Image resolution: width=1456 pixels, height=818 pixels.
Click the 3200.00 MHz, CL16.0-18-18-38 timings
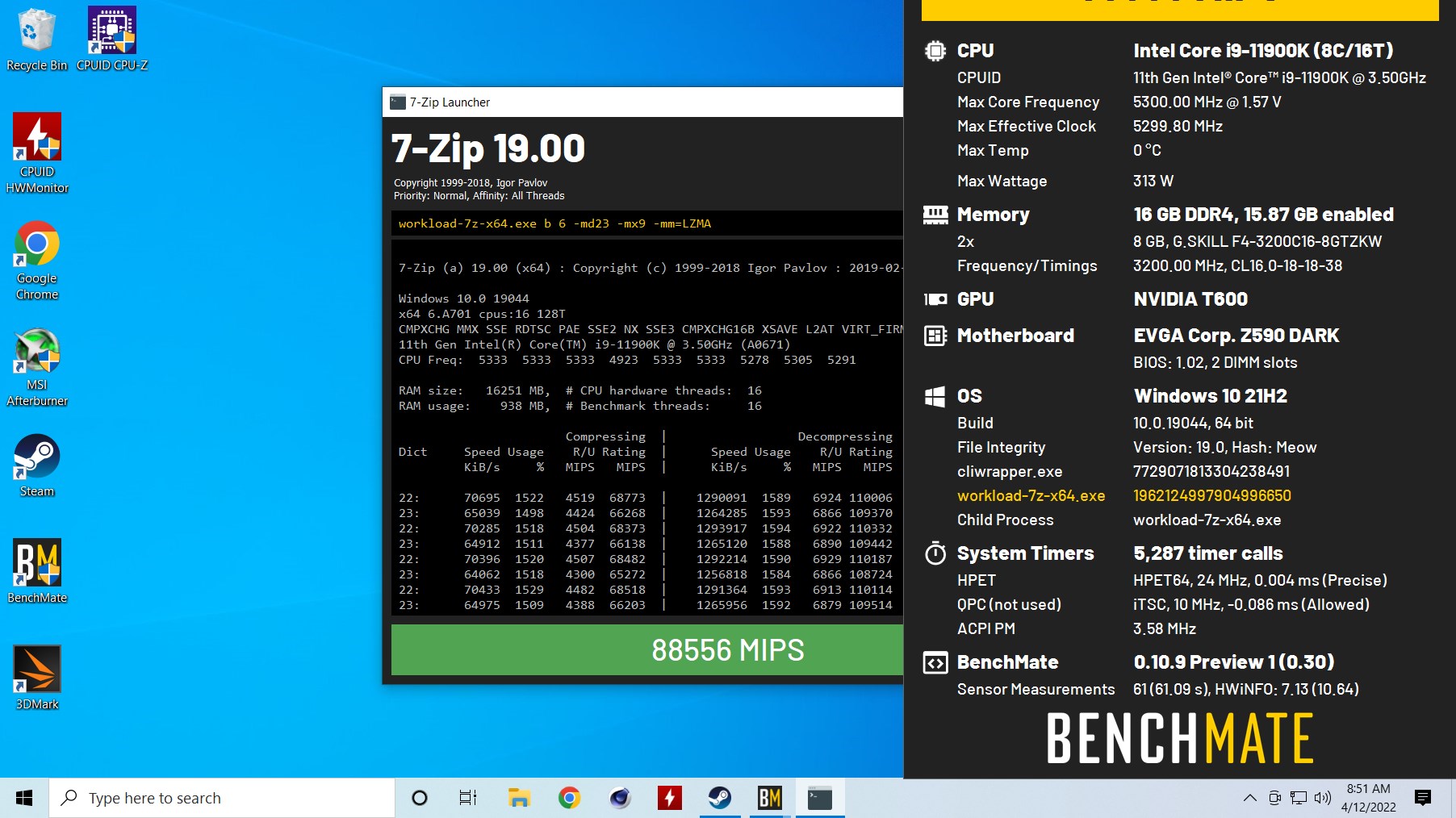[1238, 266]
